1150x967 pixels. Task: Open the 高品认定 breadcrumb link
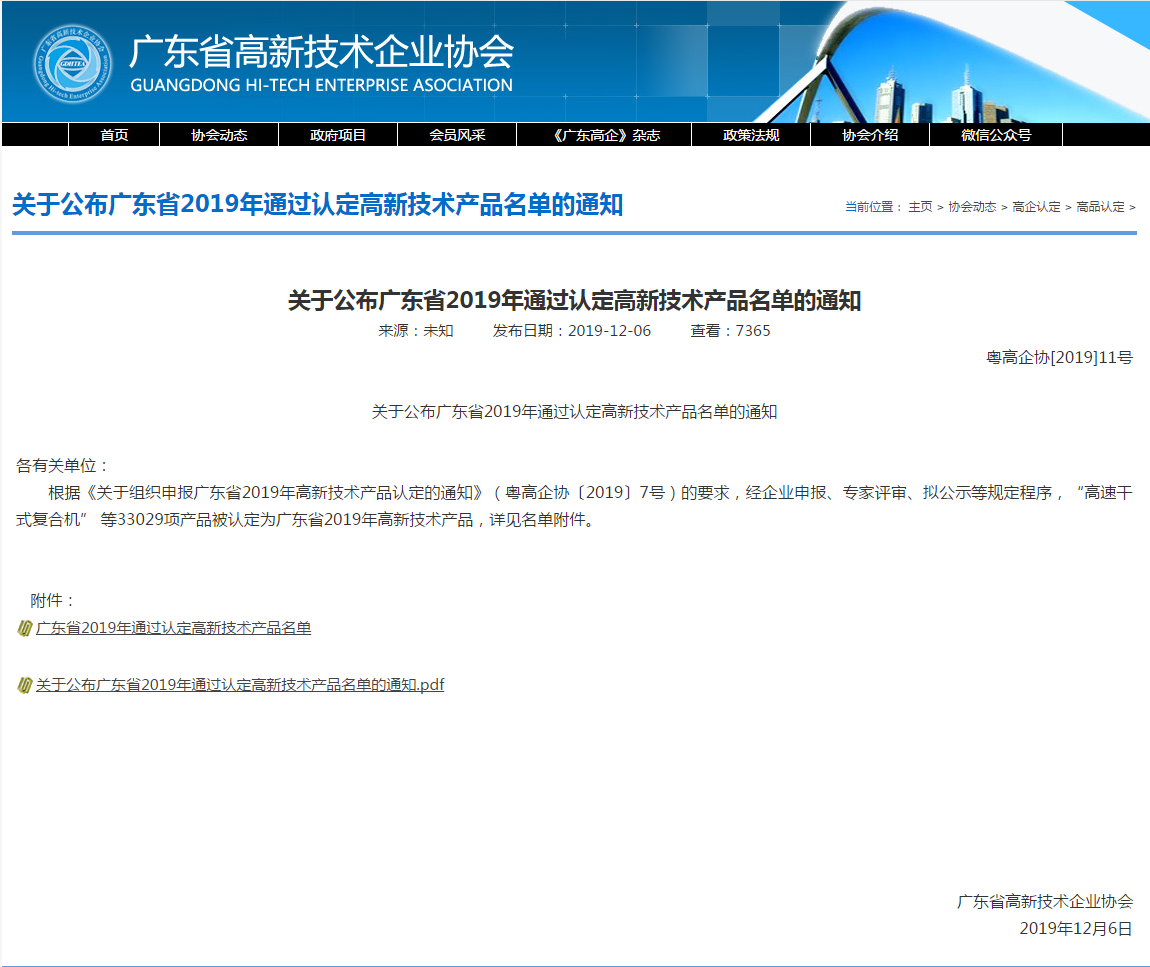point(1100,207)
